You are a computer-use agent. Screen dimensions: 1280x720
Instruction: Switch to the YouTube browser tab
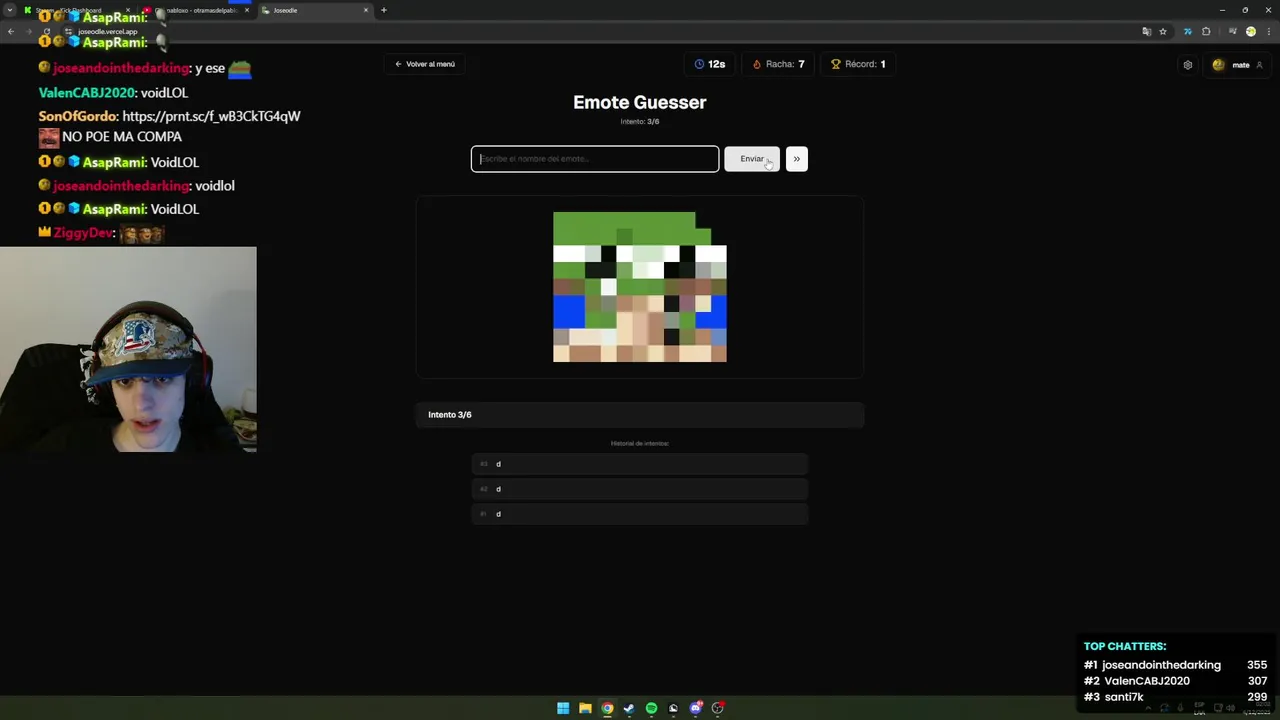tap(195, 10)
